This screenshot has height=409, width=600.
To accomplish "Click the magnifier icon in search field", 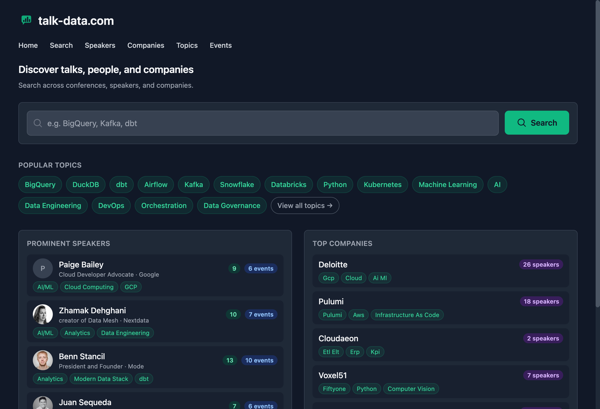I will coord(38,123).
